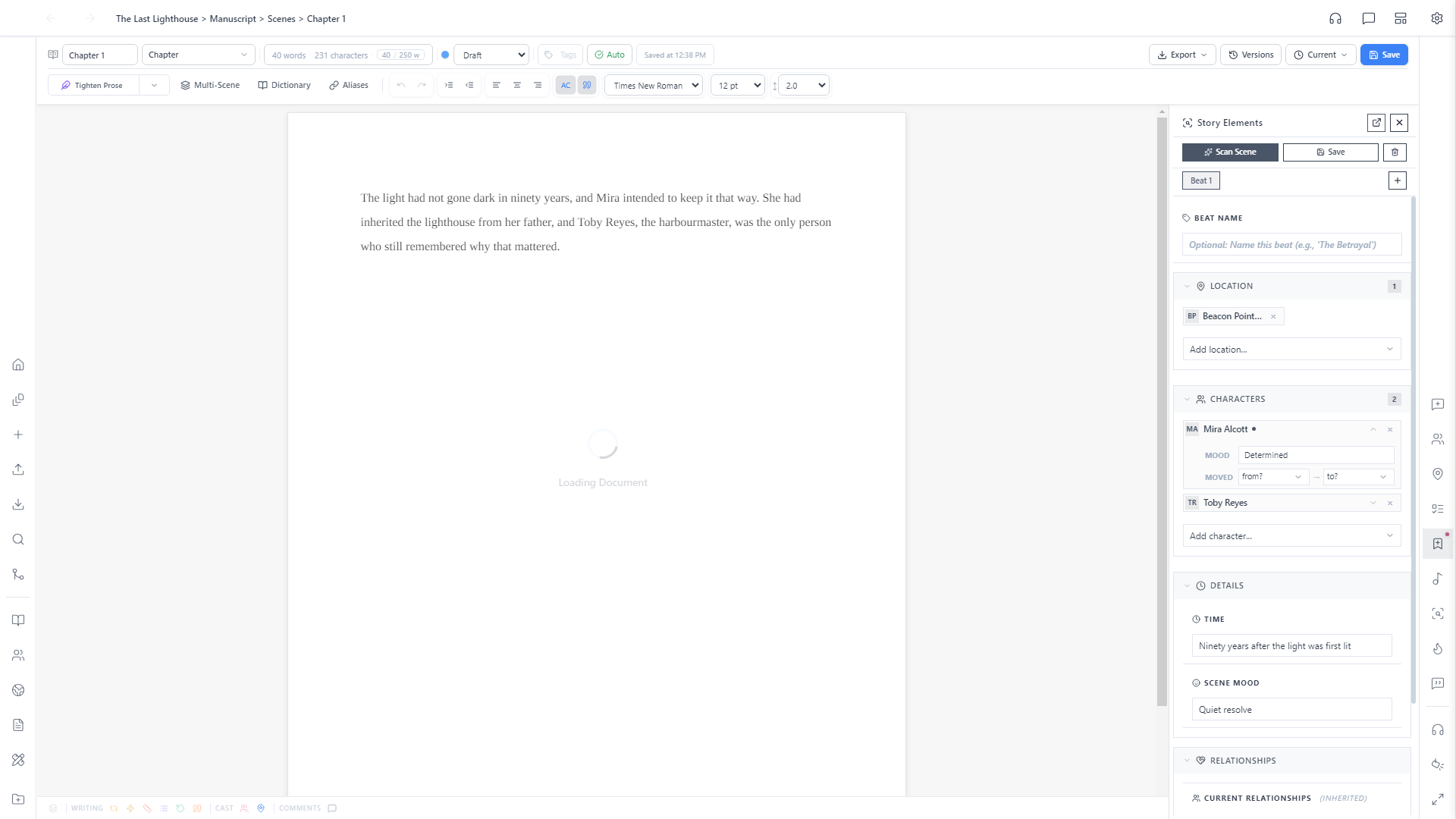
Task: Open the chat bubble icon in top bar
Action: (x=1369, y=18)
